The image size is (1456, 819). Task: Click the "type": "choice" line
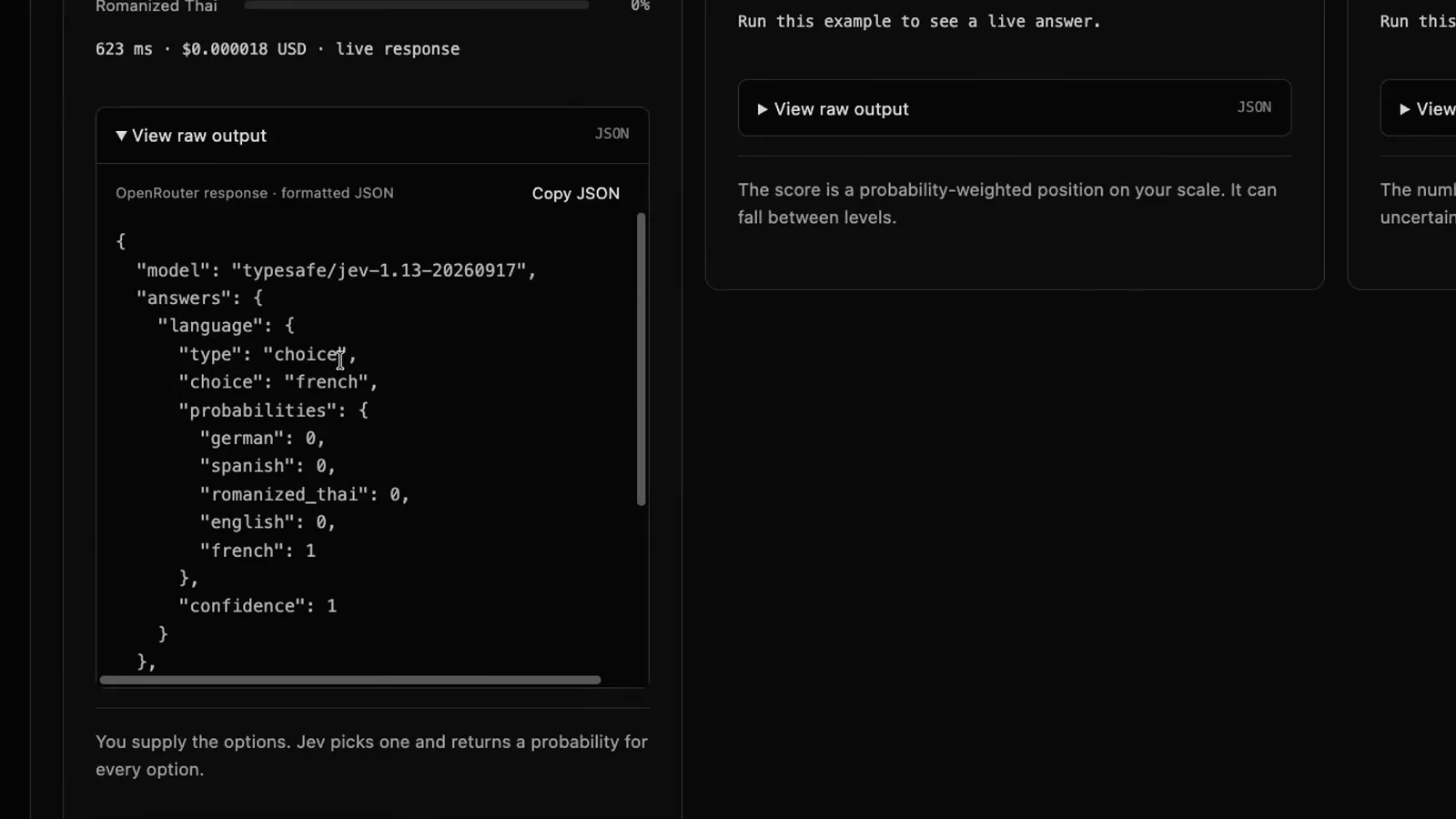point(268,354)
